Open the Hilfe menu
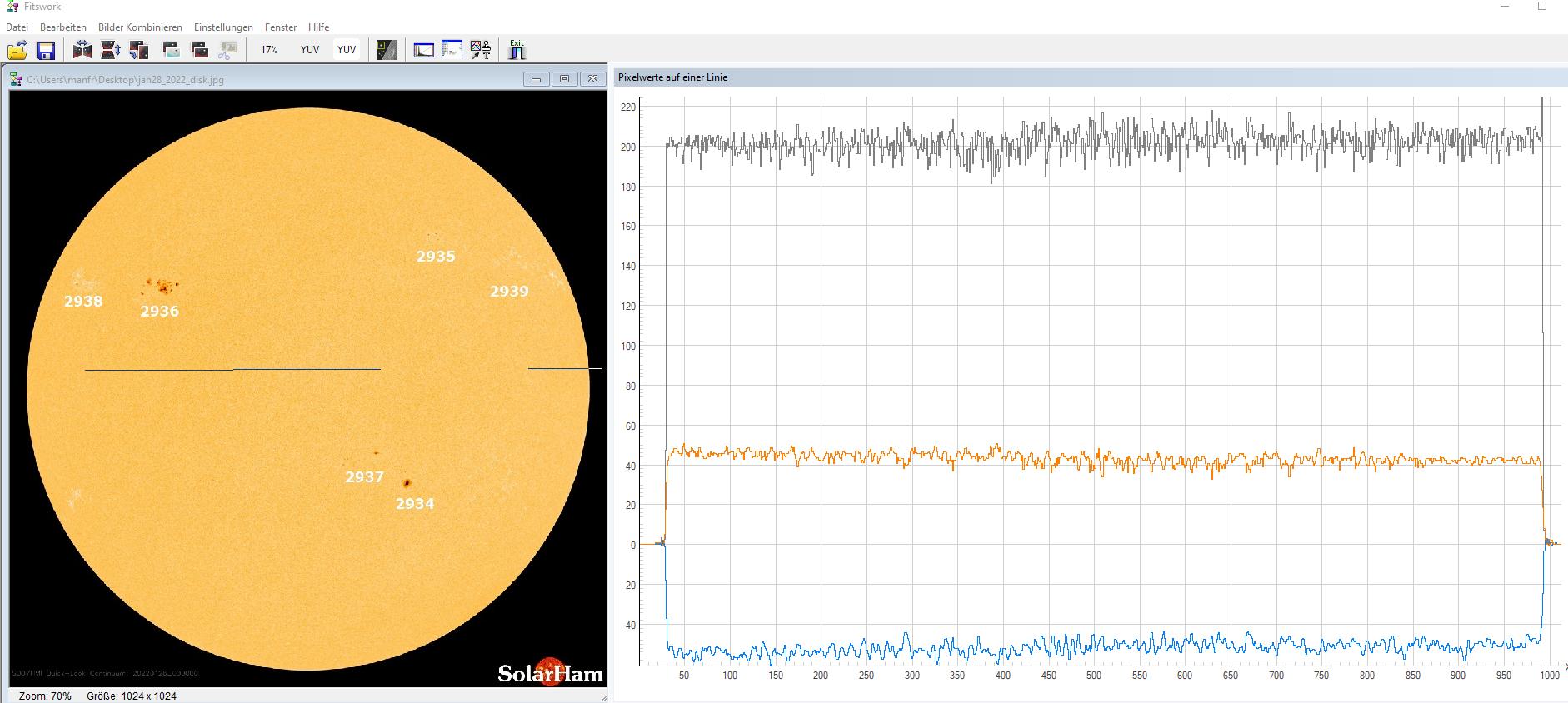 318,27
